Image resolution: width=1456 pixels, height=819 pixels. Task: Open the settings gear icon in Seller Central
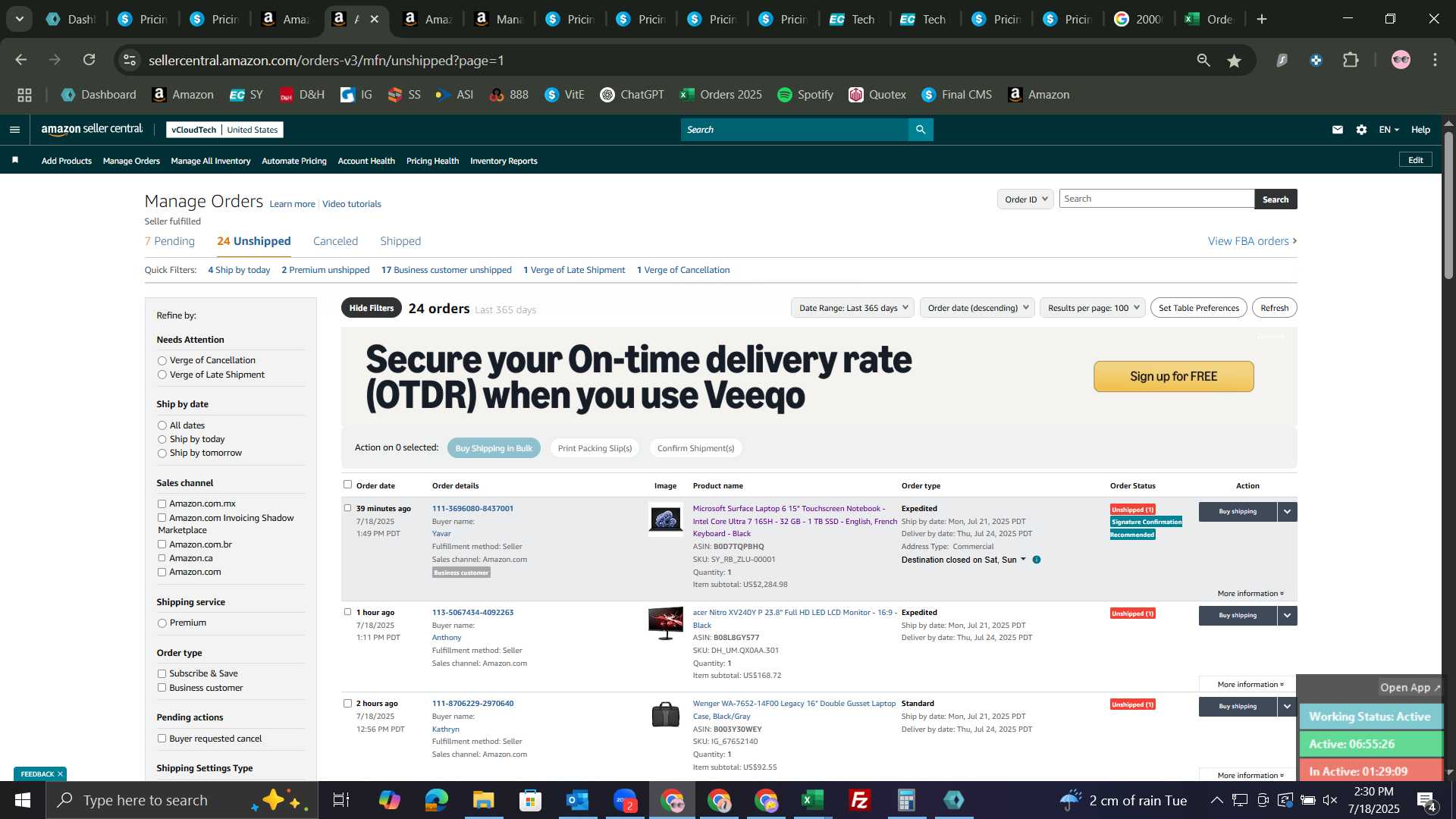point(1362,130)
